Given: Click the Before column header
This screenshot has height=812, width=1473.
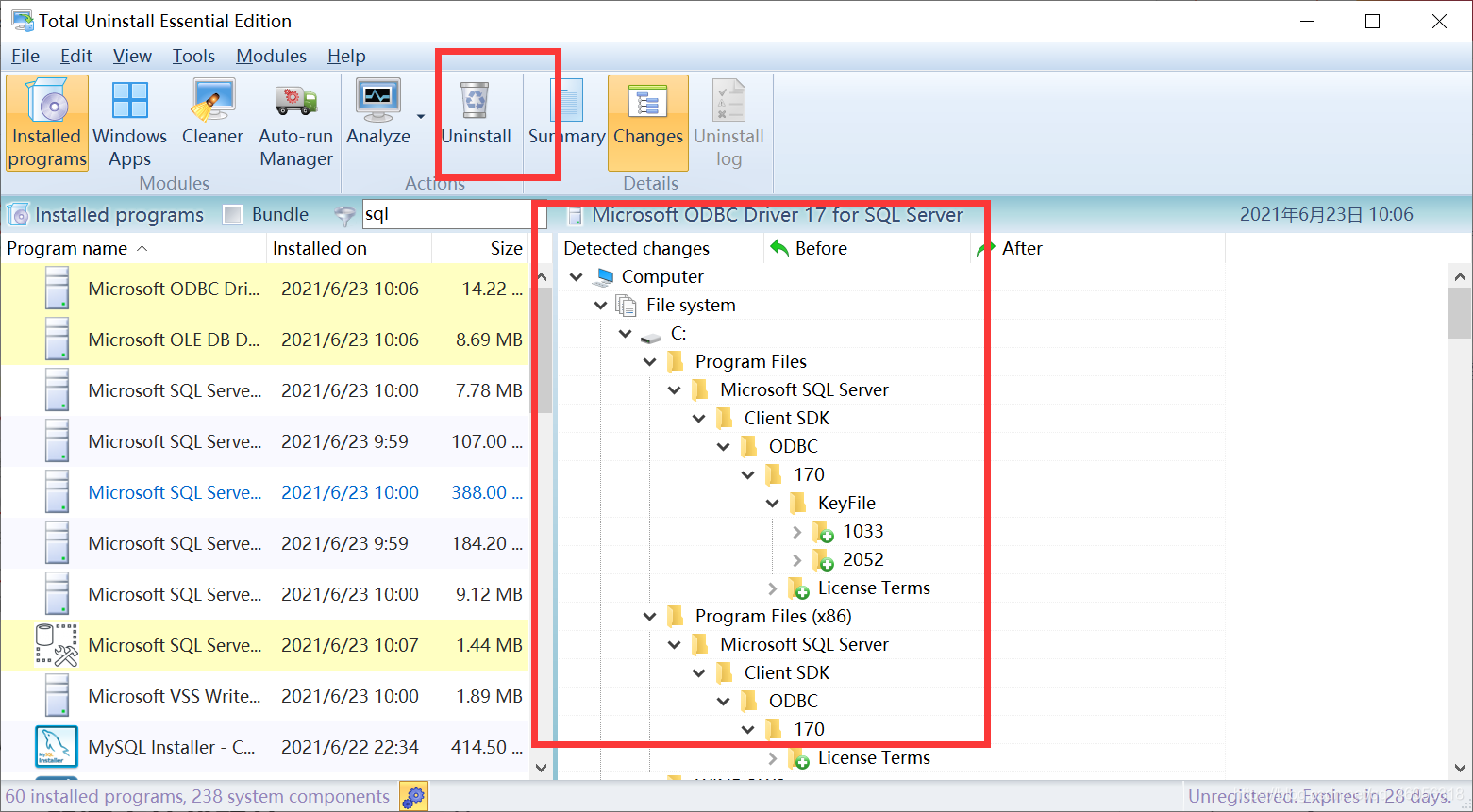Looking at the screenshot, I should 868,248.
